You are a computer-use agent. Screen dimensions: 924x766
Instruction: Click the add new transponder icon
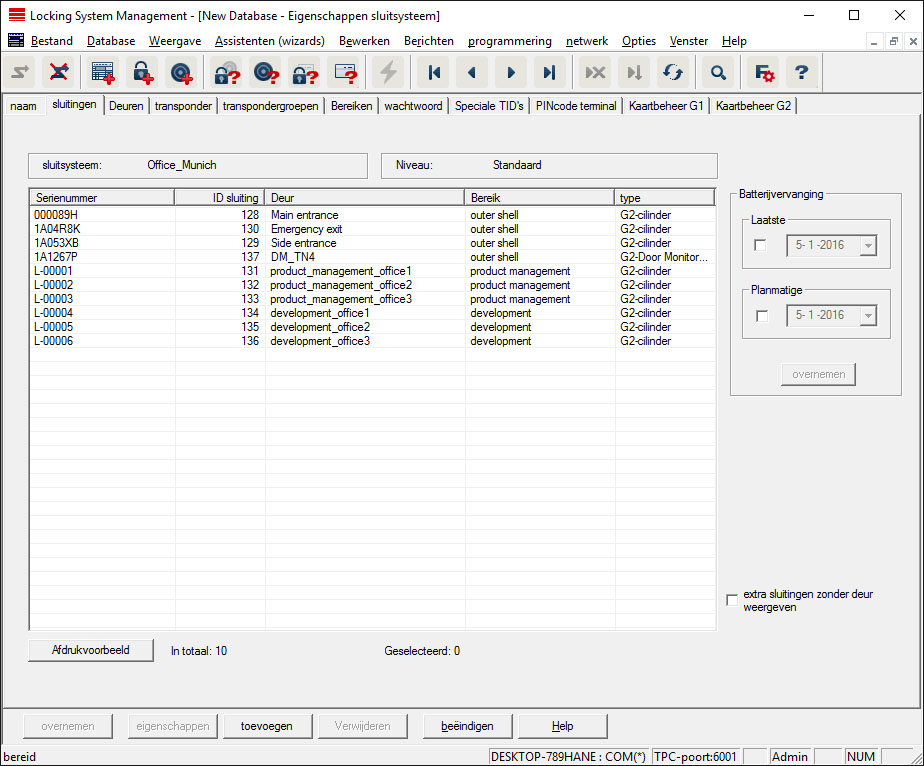[x=181, y=73]
